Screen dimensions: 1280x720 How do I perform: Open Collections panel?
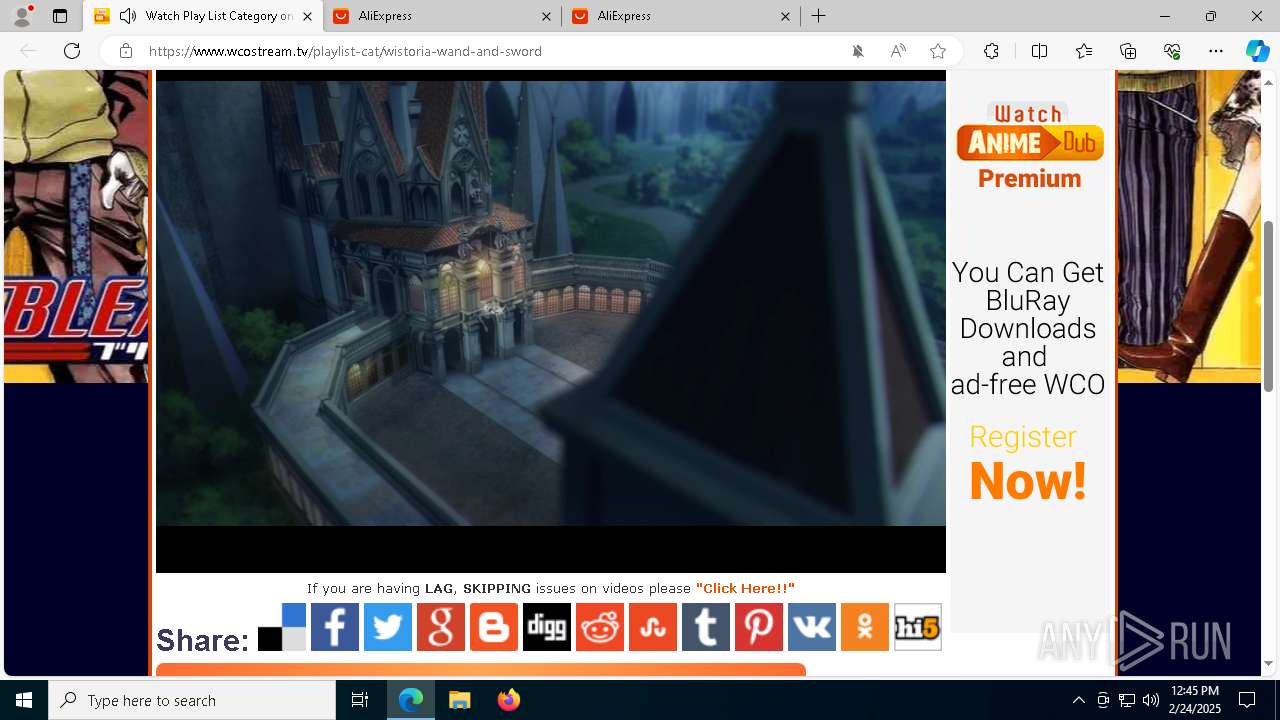point(1128,51)
